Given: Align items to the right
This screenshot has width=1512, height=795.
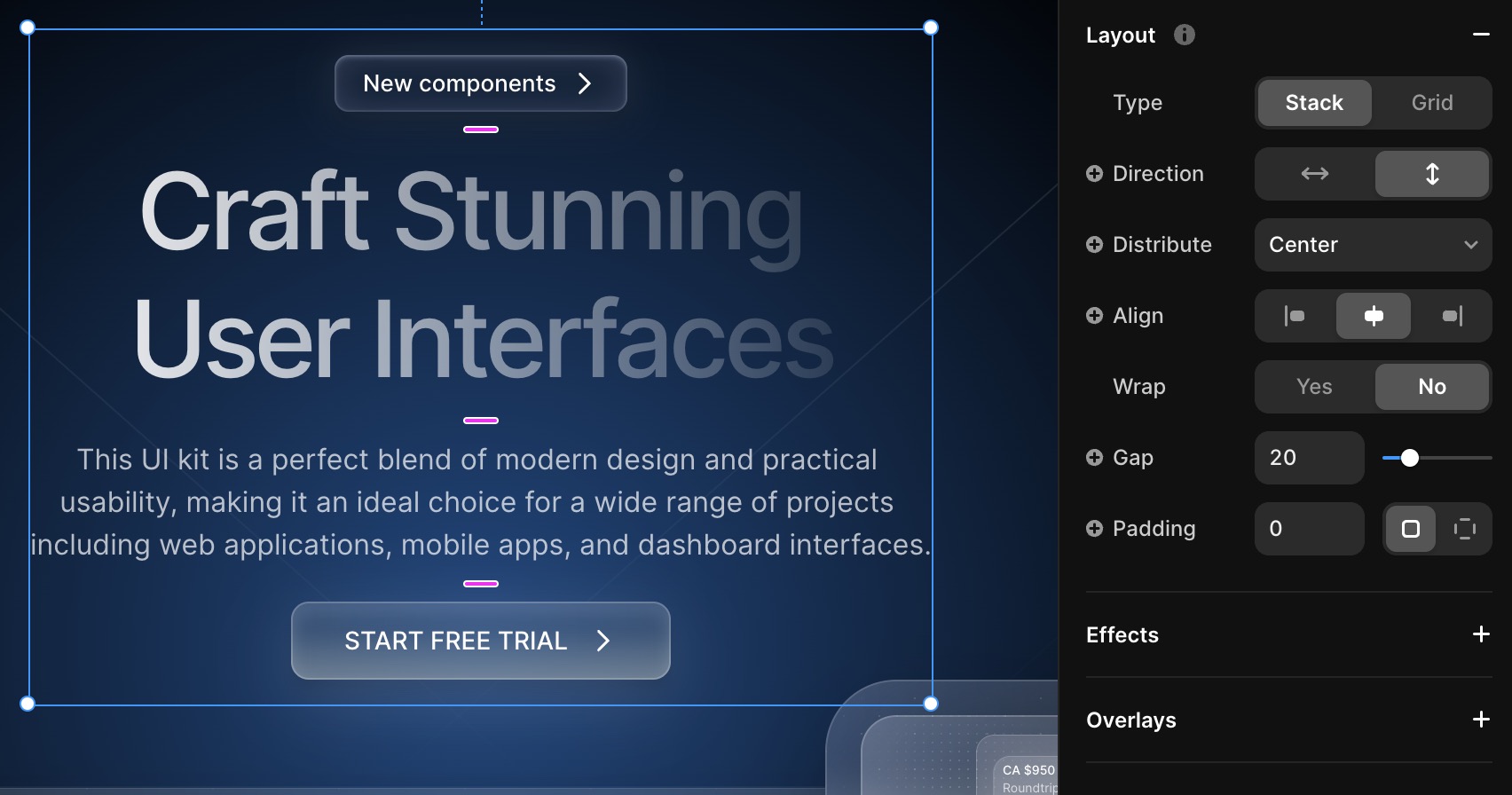Looking at the screenshot, I should tap(1452, 316).
